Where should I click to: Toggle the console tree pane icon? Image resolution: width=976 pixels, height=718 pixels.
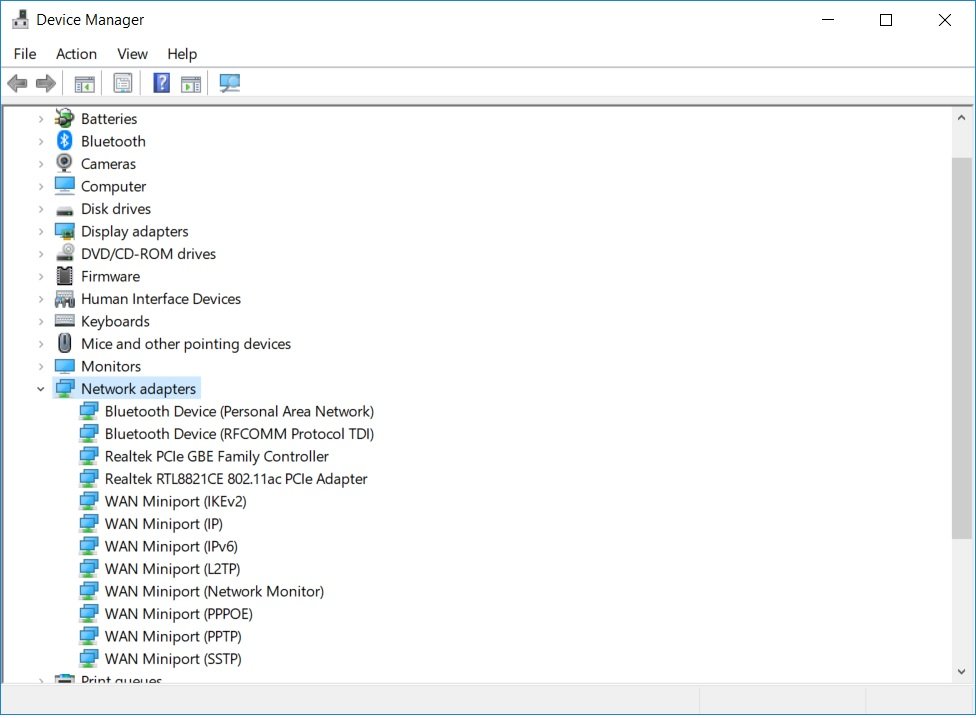click(84, 83)
